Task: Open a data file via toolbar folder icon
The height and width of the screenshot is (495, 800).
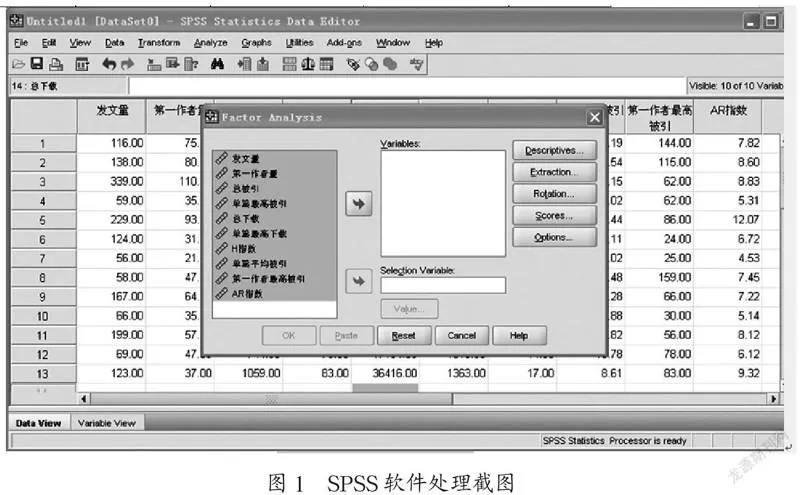Action: point(18,64)
